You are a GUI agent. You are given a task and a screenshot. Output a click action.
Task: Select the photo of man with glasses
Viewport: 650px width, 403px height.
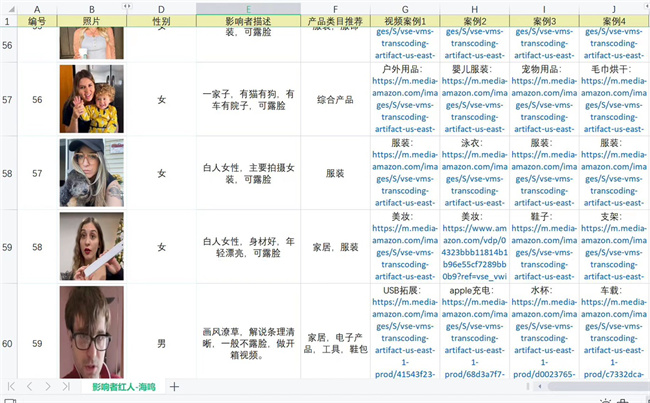[92, 332]
